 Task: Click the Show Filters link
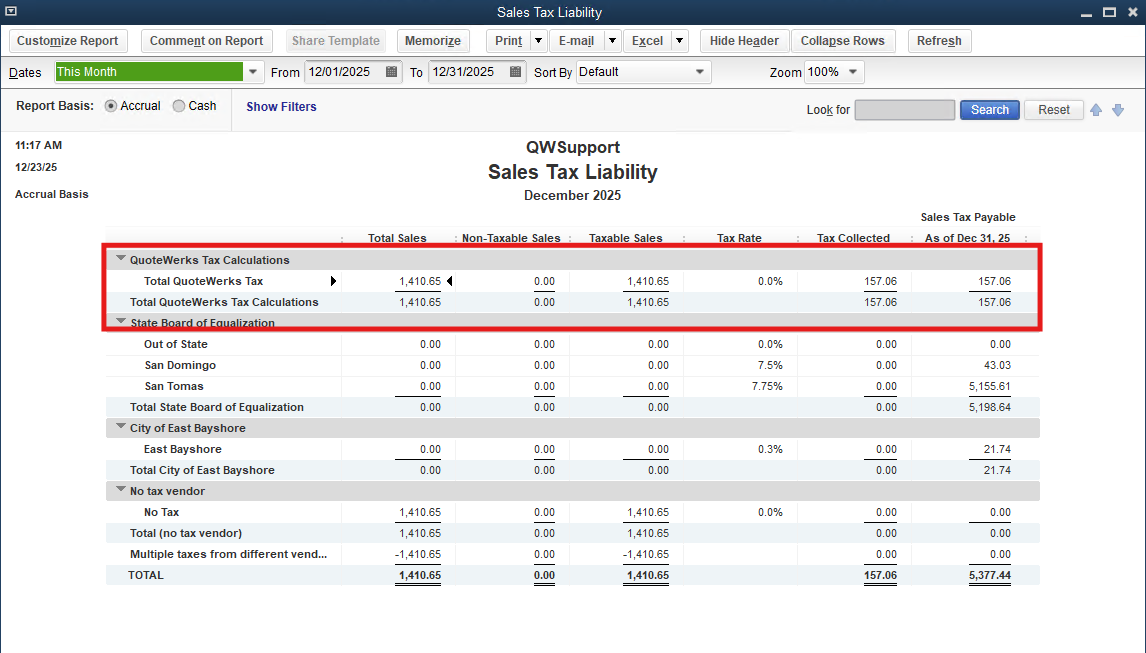point(281,107)
